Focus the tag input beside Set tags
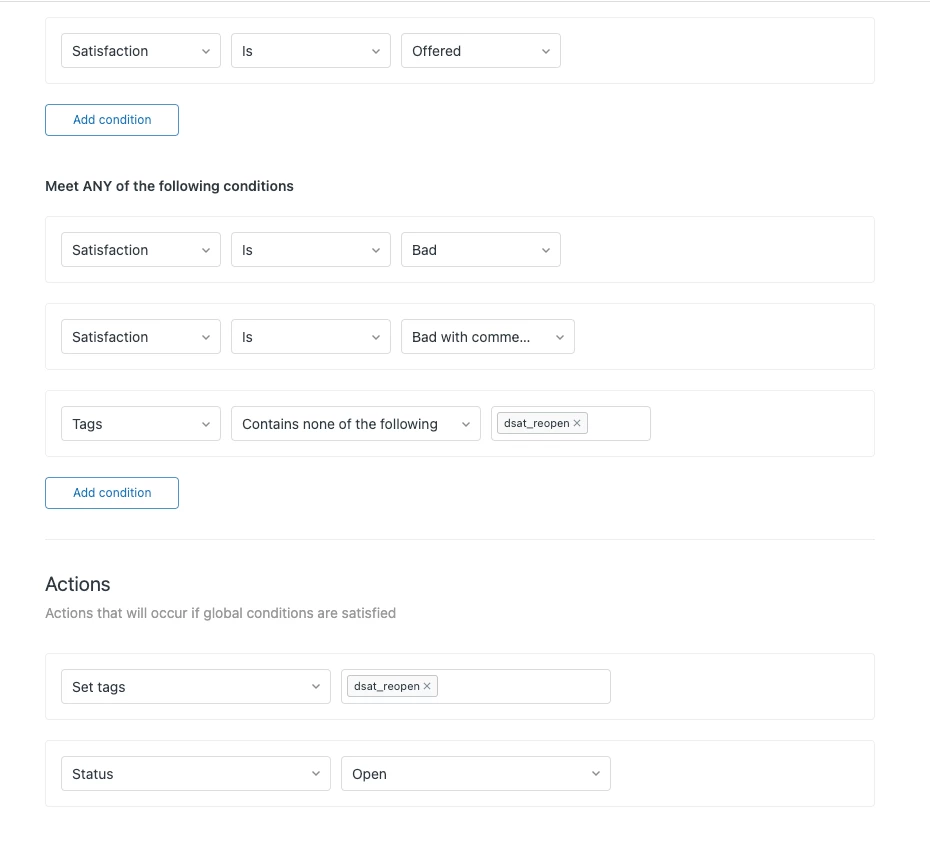Image resolution: width=930 pixels, height=858 pixels. (x=522, y=687)
